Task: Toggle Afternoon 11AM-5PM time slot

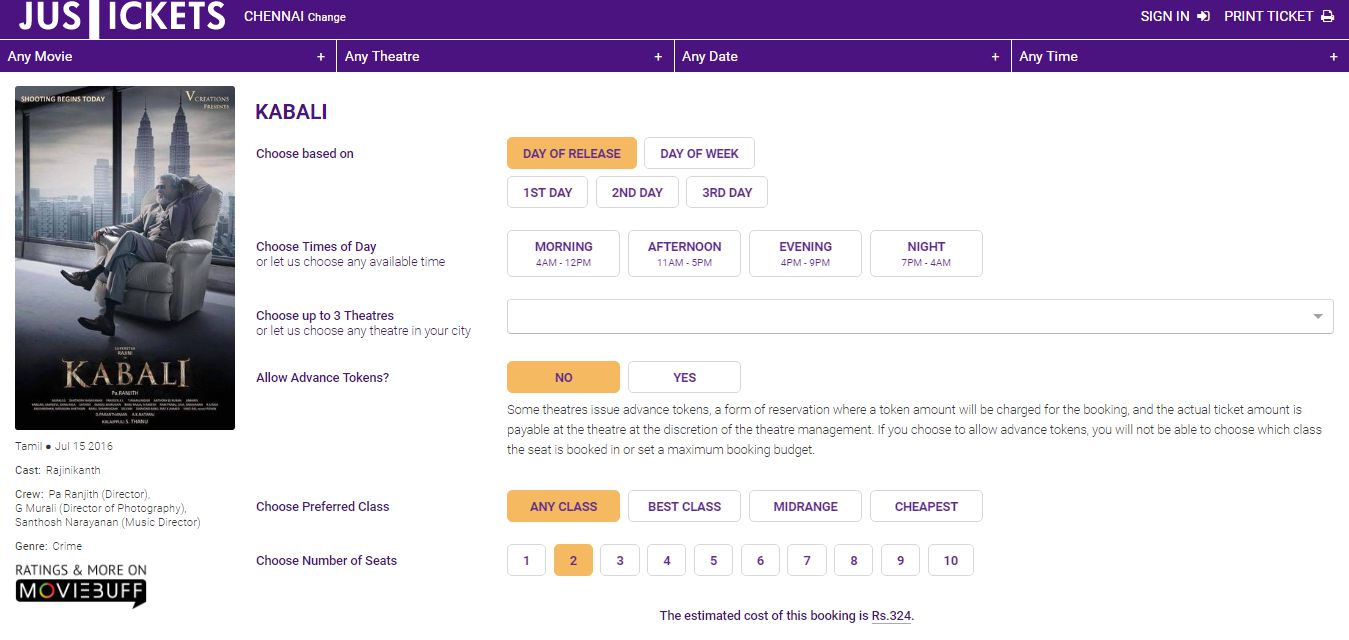Action: tap(684, 253)
